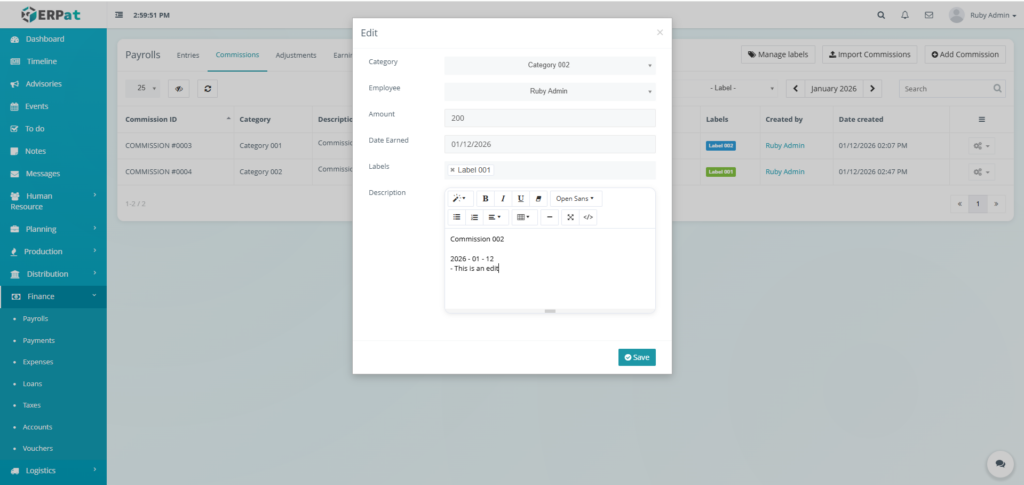The height and width of the screenshot is (485, 1024).
Task: Open the Open Sans font dropdown
Action: [x=576, y=198]
